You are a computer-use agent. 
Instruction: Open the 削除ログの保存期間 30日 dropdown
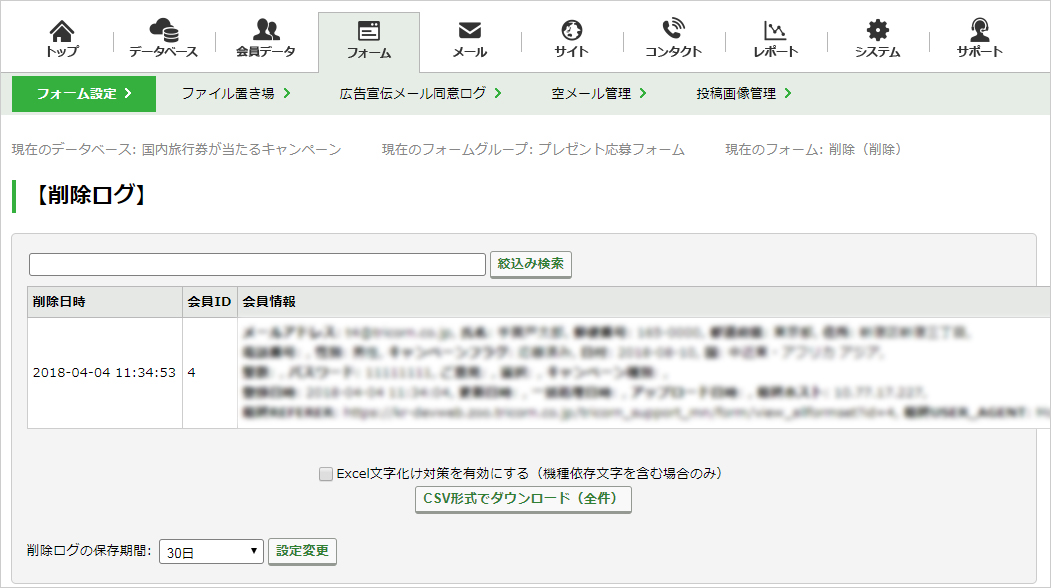(211, 552)
